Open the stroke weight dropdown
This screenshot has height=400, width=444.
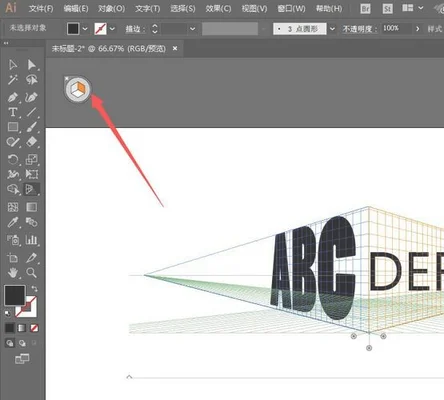click(x=193, y=29)
